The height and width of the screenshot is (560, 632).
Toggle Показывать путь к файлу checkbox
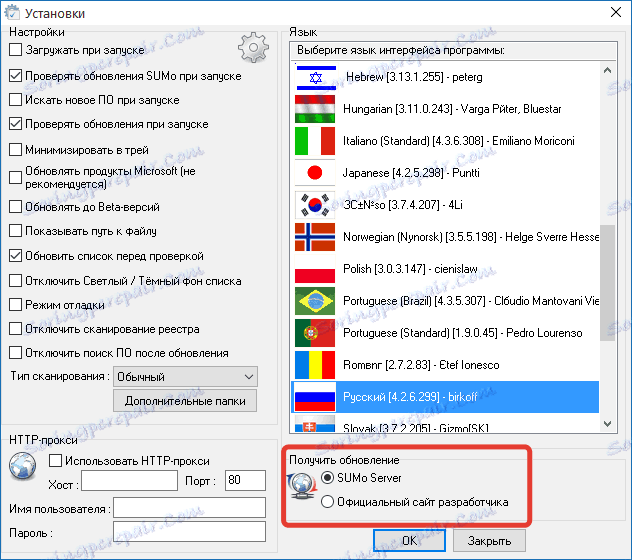(15, 231)
